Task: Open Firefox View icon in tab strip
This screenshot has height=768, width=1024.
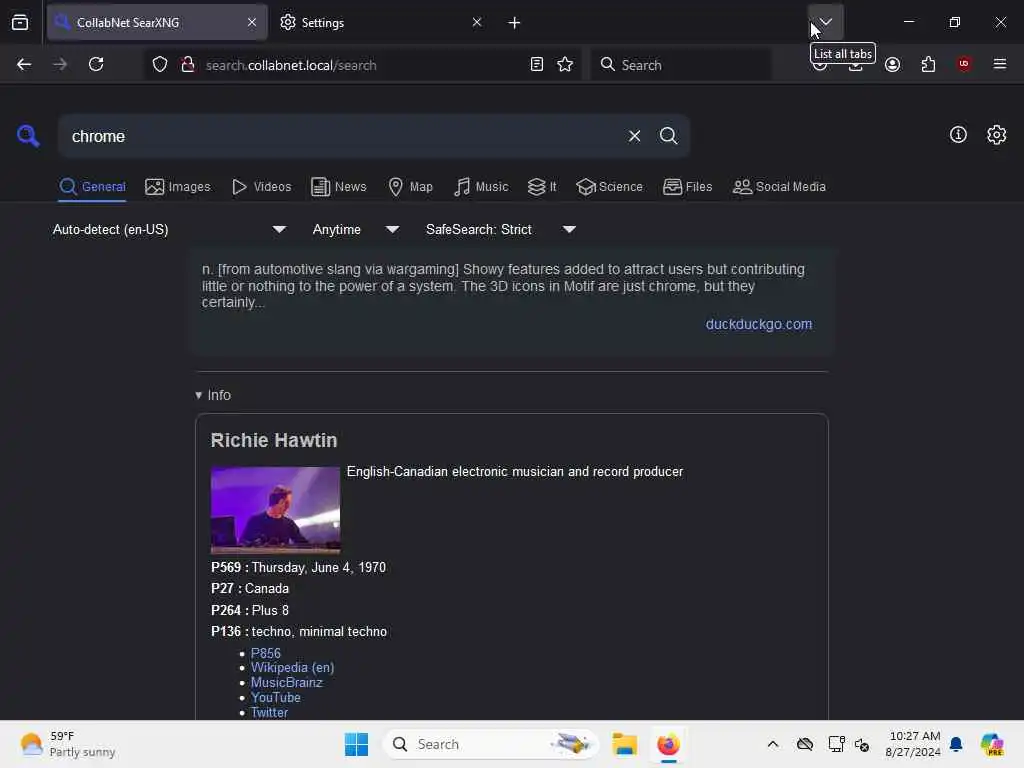Action: pos(20,22)
